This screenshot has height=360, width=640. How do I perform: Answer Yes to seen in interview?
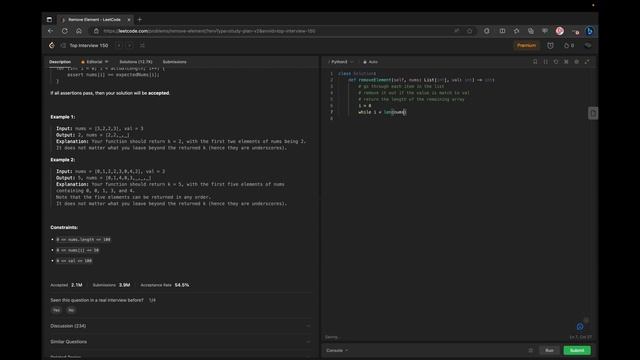(x=56, y=310)
